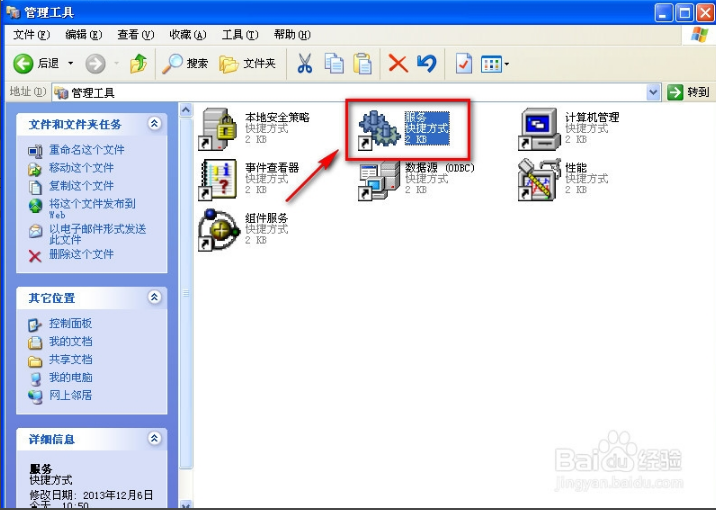Collapse the 文件和文件夹任务 panel
Image resolution: width=716 pixels, height=510 pixels.
click(x=154, y=124)
